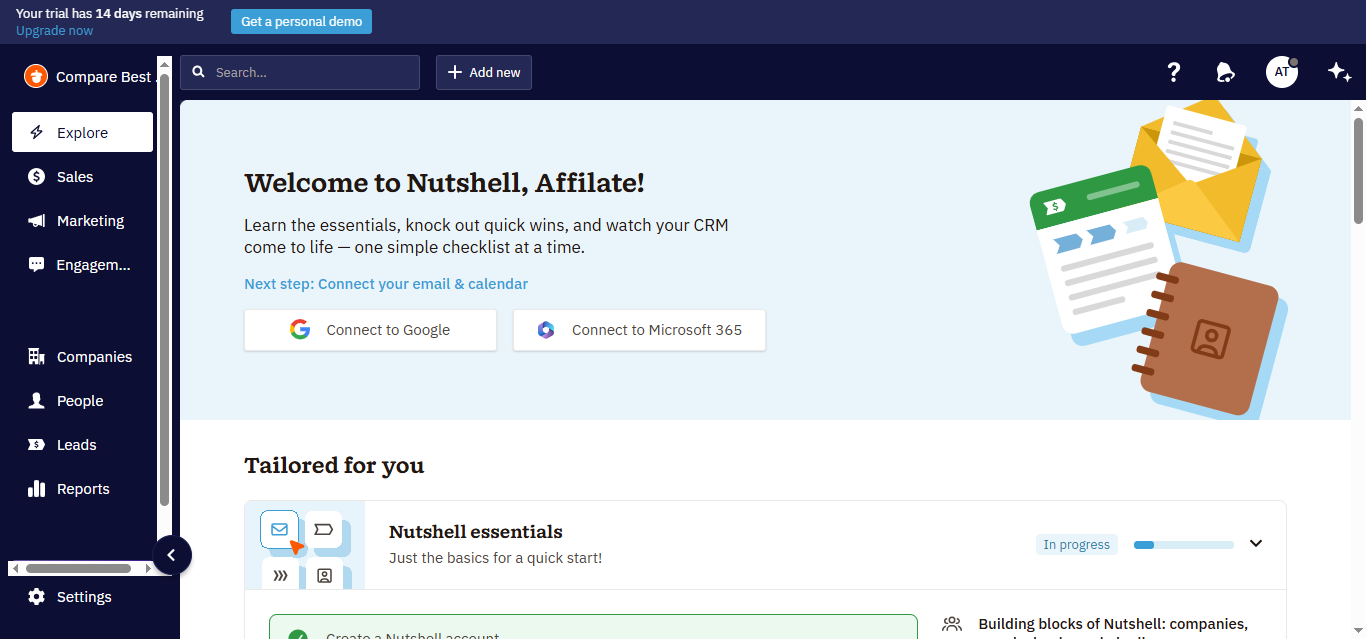Click the Google logo icon

(x=300, y=330)
